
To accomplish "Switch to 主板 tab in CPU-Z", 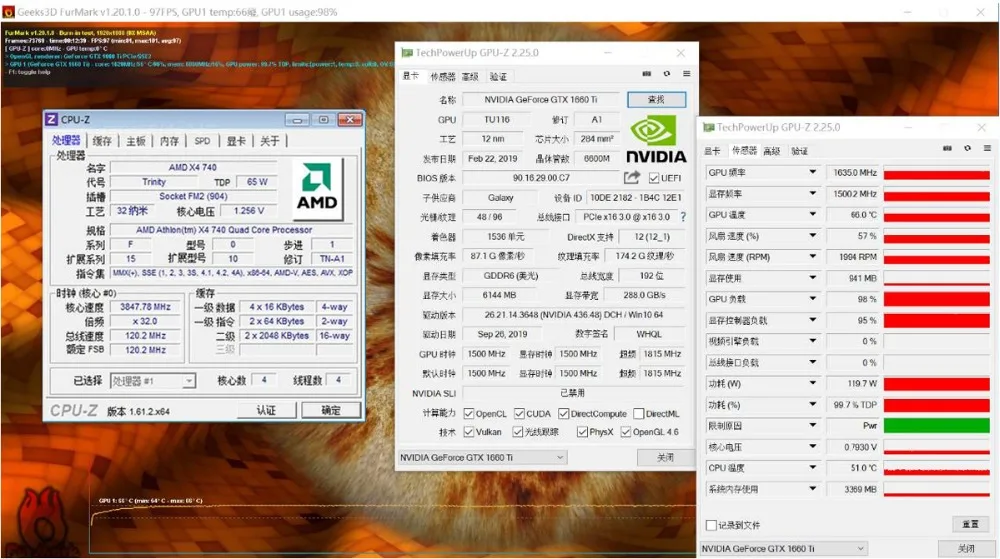I will tap(135, 141).
